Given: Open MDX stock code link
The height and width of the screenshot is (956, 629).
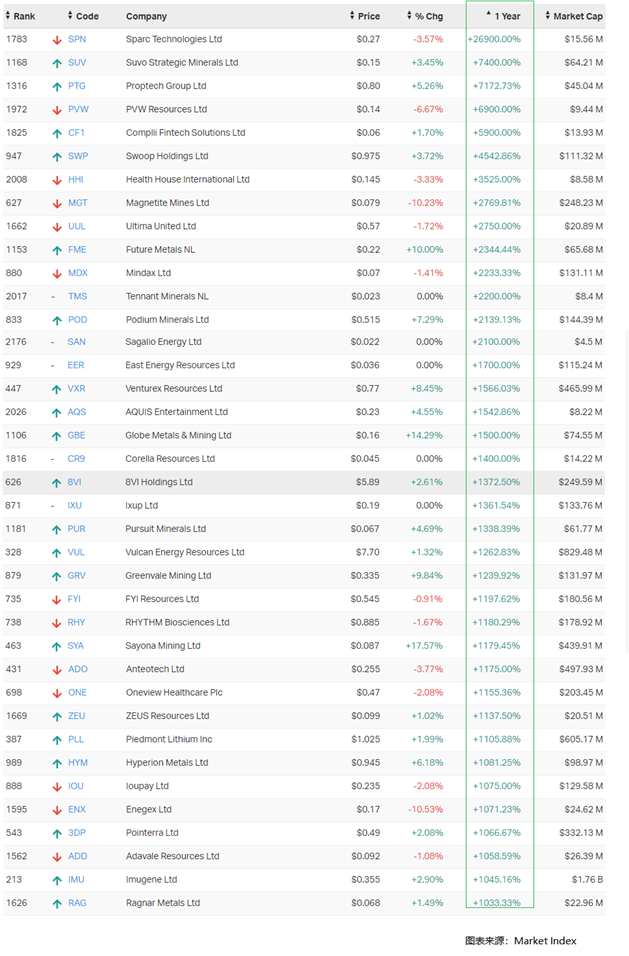Looking at the screenshot, I should [78, 273].
